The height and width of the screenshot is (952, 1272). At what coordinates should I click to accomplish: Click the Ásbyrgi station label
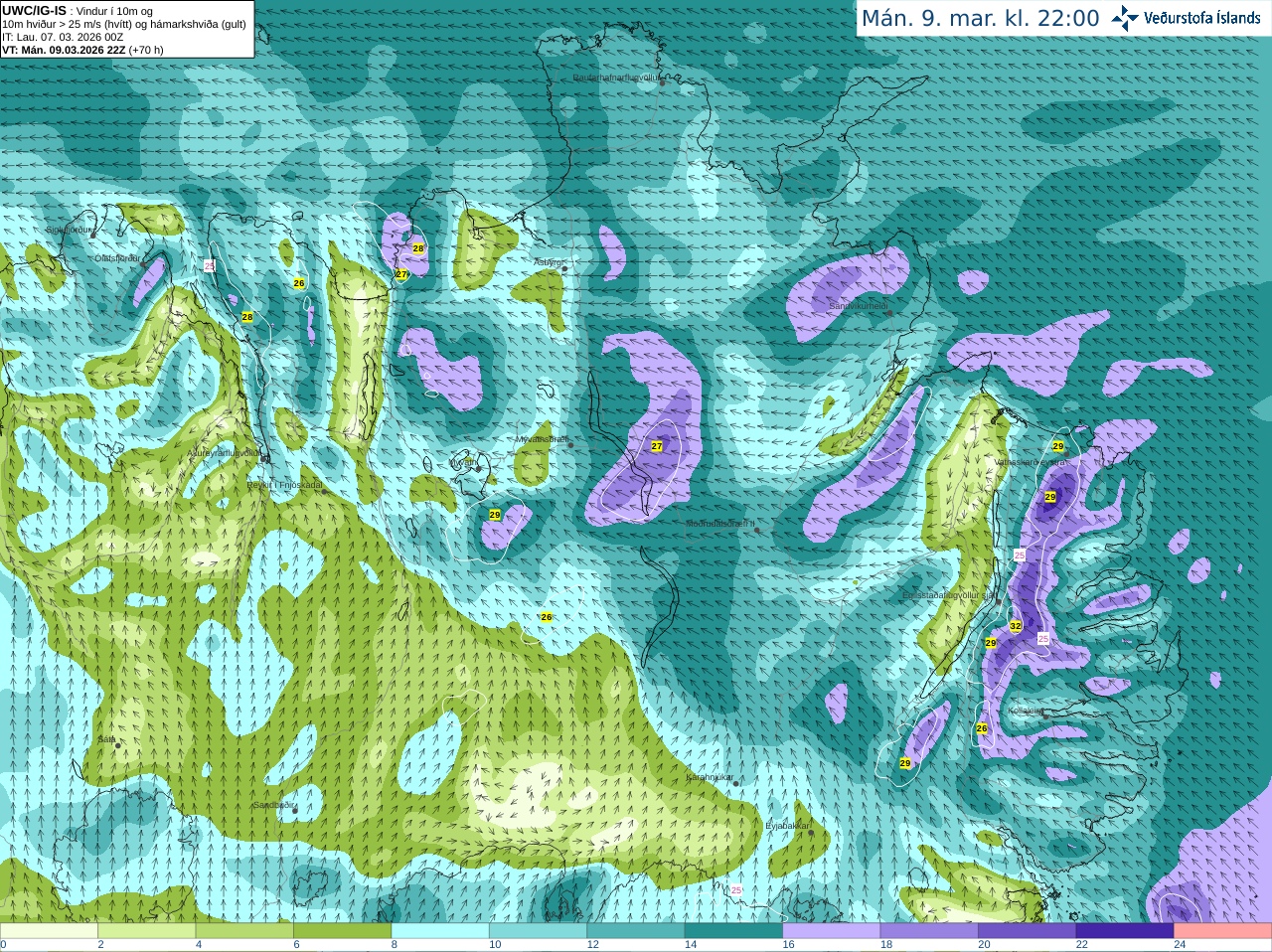click(x=549, y=262)
